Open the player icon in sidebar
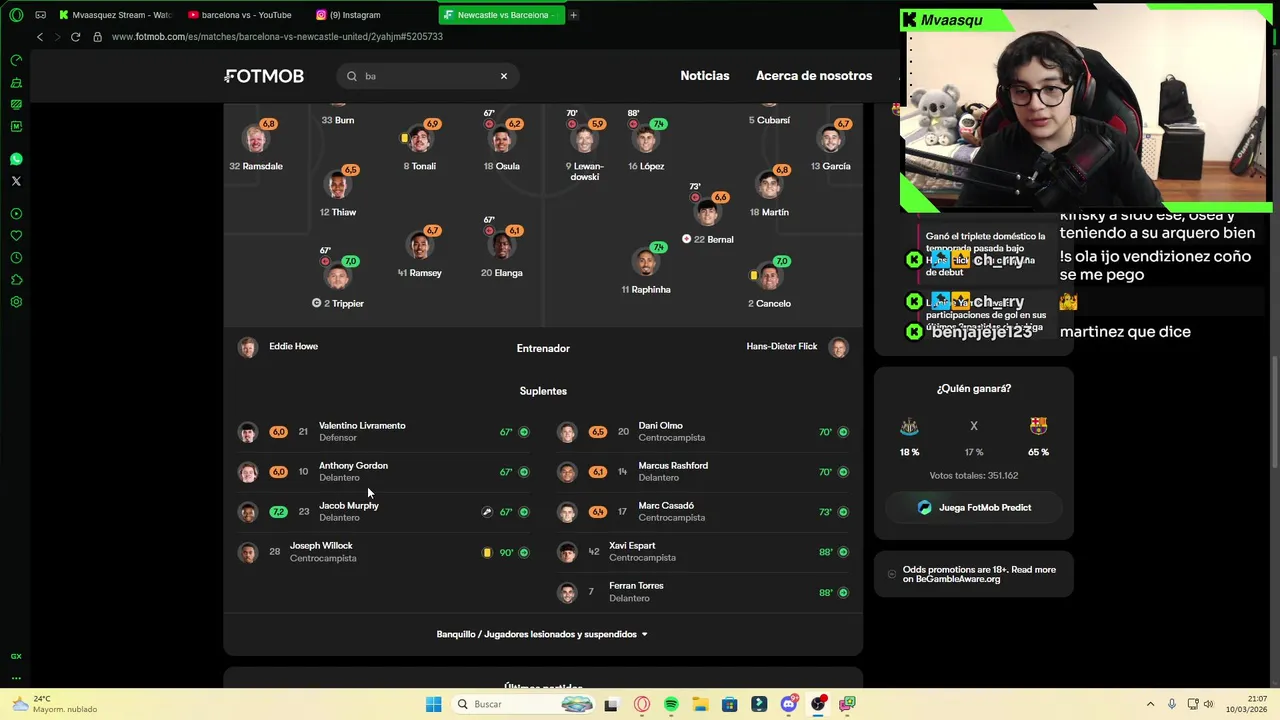Viewport: 1280px width, 720px height. tap(16, 214)
